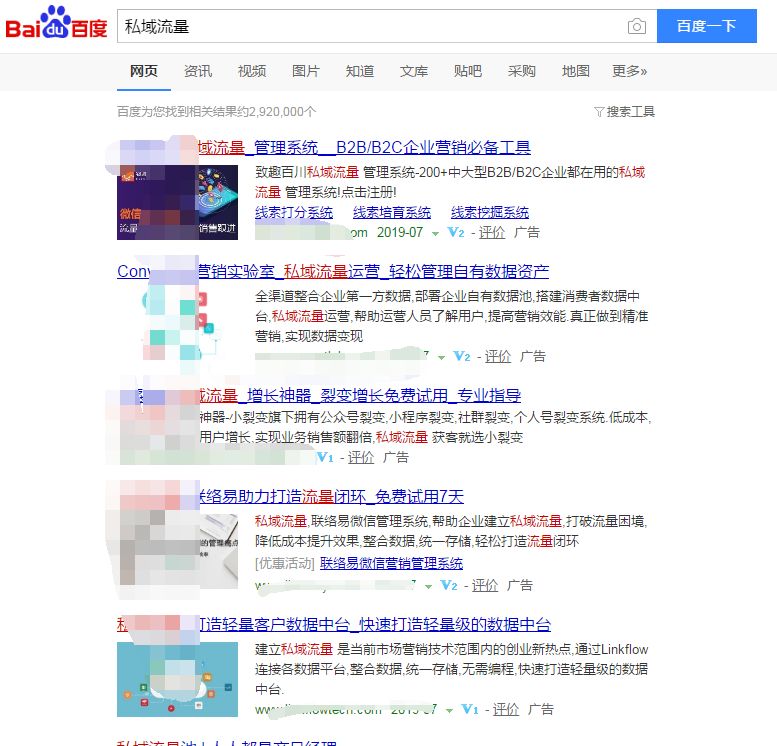
Task: Open 搜索工具 filter options
Action: tap(624, 111)
